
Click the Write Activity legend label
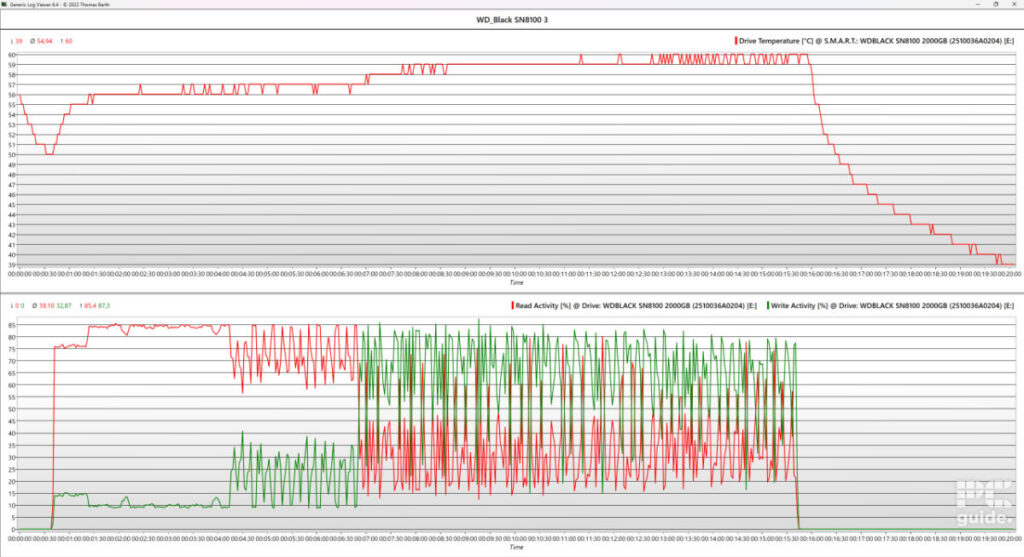coord(892,305)
